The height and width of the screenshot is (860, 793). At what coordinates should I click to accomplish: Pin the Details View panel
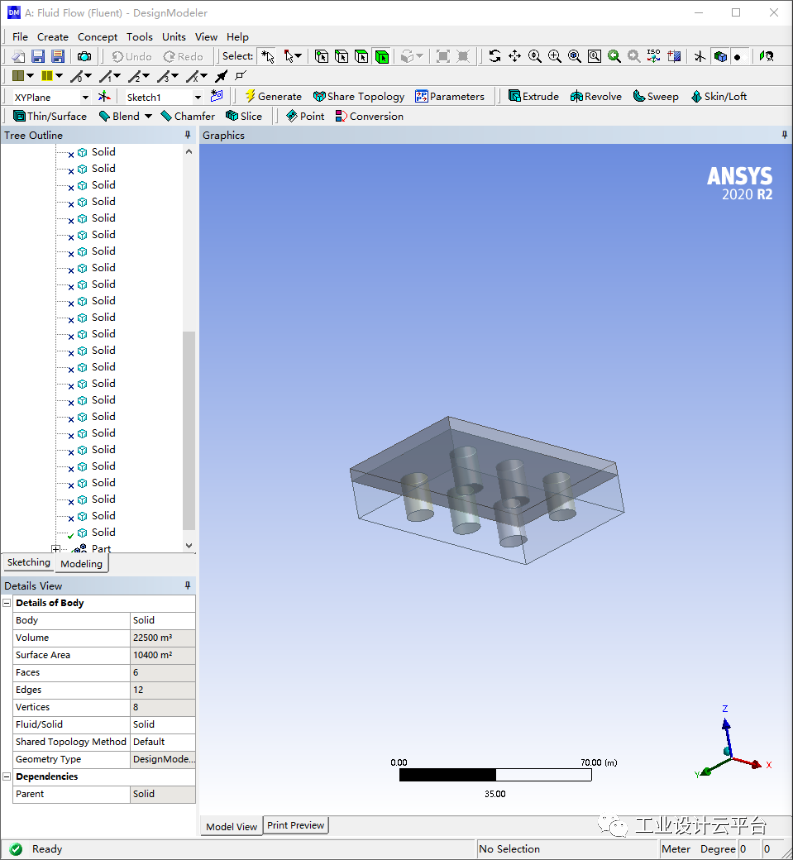point(188,585)
